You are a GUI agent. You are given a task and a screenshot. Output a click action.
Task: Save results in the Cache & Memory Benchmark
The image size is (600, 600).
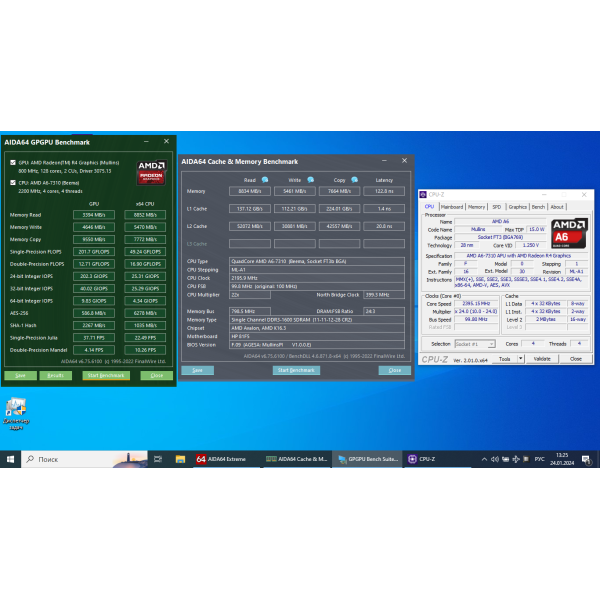[197, 370]
